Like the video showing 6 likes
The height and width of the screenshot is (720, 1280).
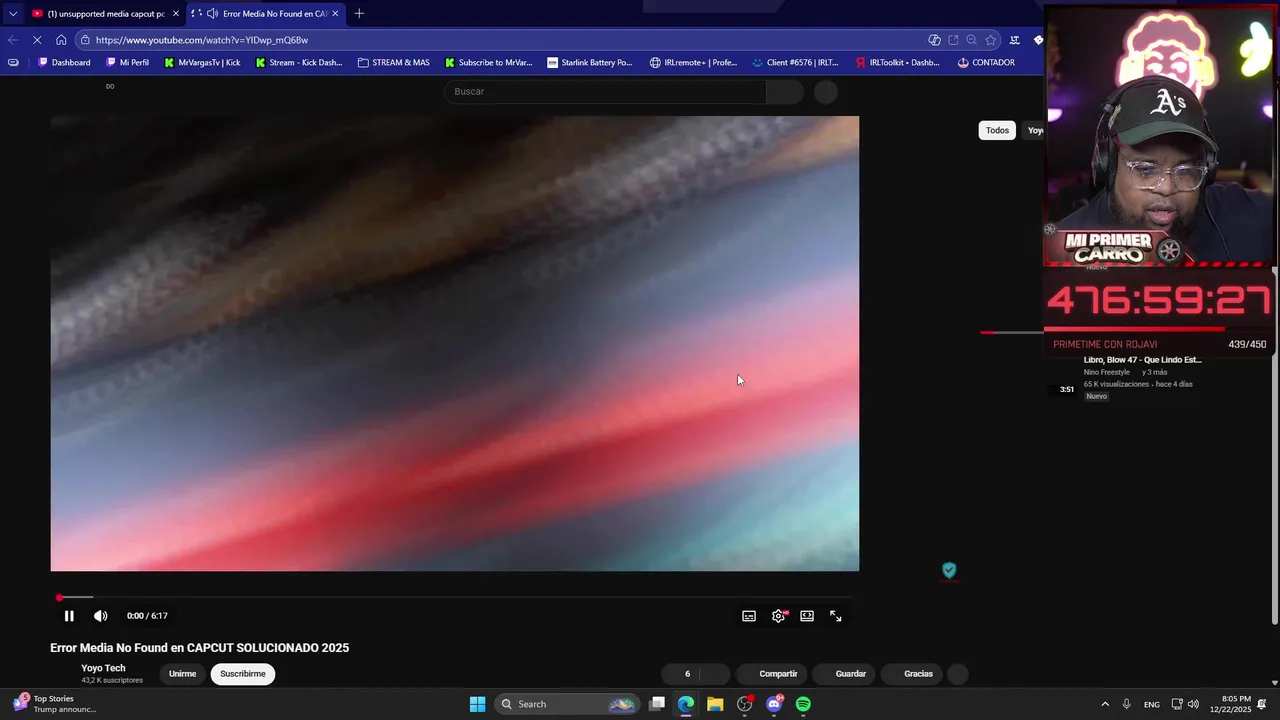point(680,674)
